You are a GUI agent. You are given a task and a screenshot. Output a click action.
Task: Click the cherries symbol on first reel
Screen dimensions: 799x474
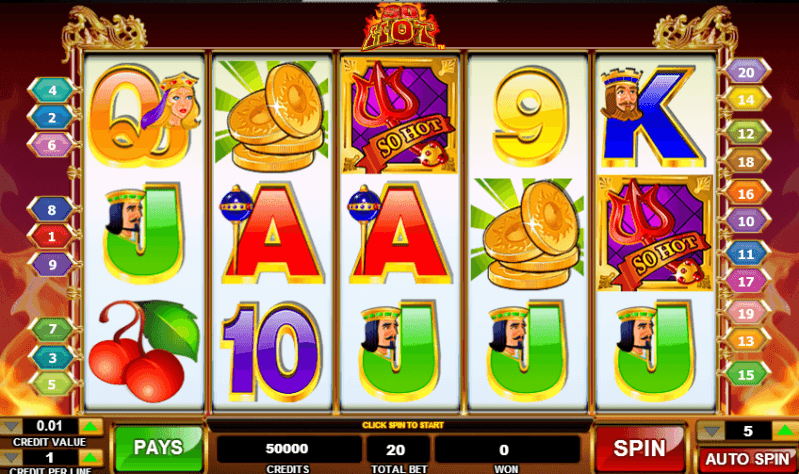point(144,349)
